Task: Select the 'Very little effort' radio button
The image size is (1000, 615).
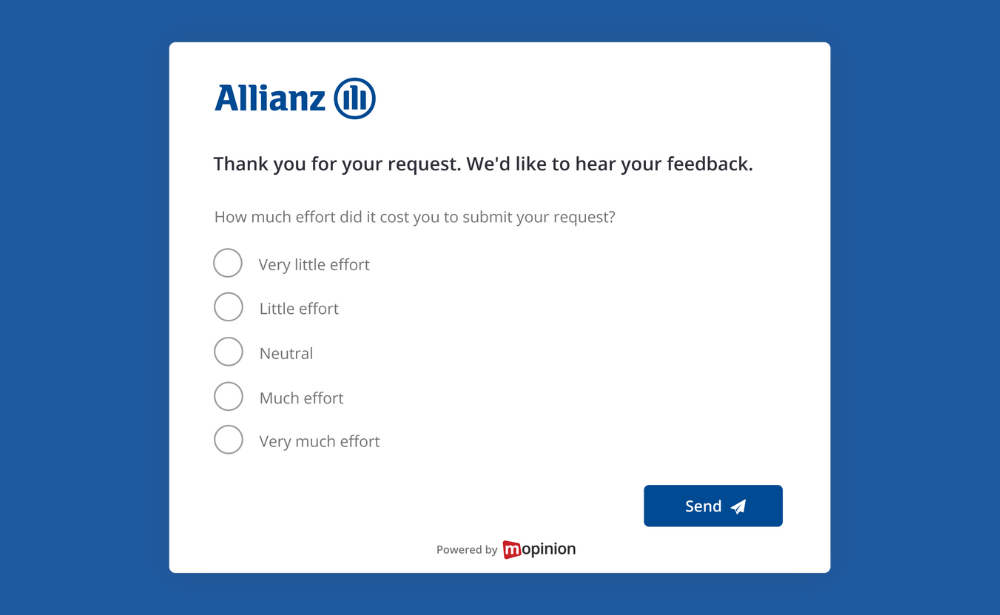Action: tap(228, 263)
